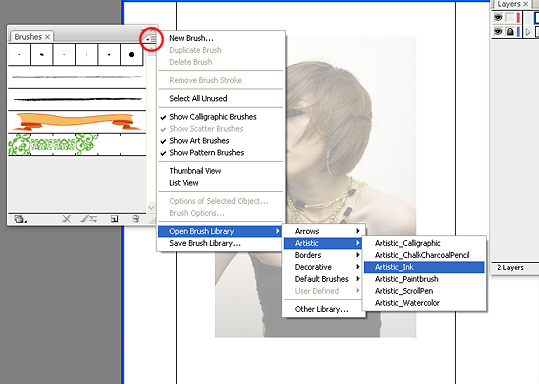Viewport: 539px width, 384px height.
Task: Choose Save Brush Library…
Action: point(221,243)
